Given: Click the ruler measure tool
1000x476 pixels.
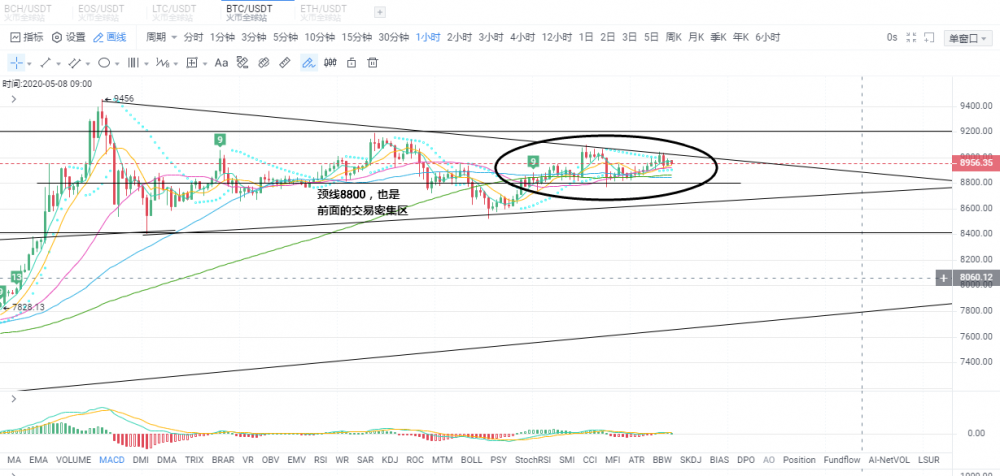Looking at the screenshot, I should [285, 62].
